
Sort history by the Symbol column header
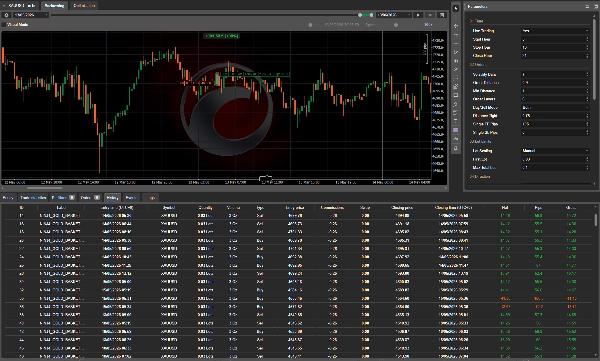tap(169, 207)
